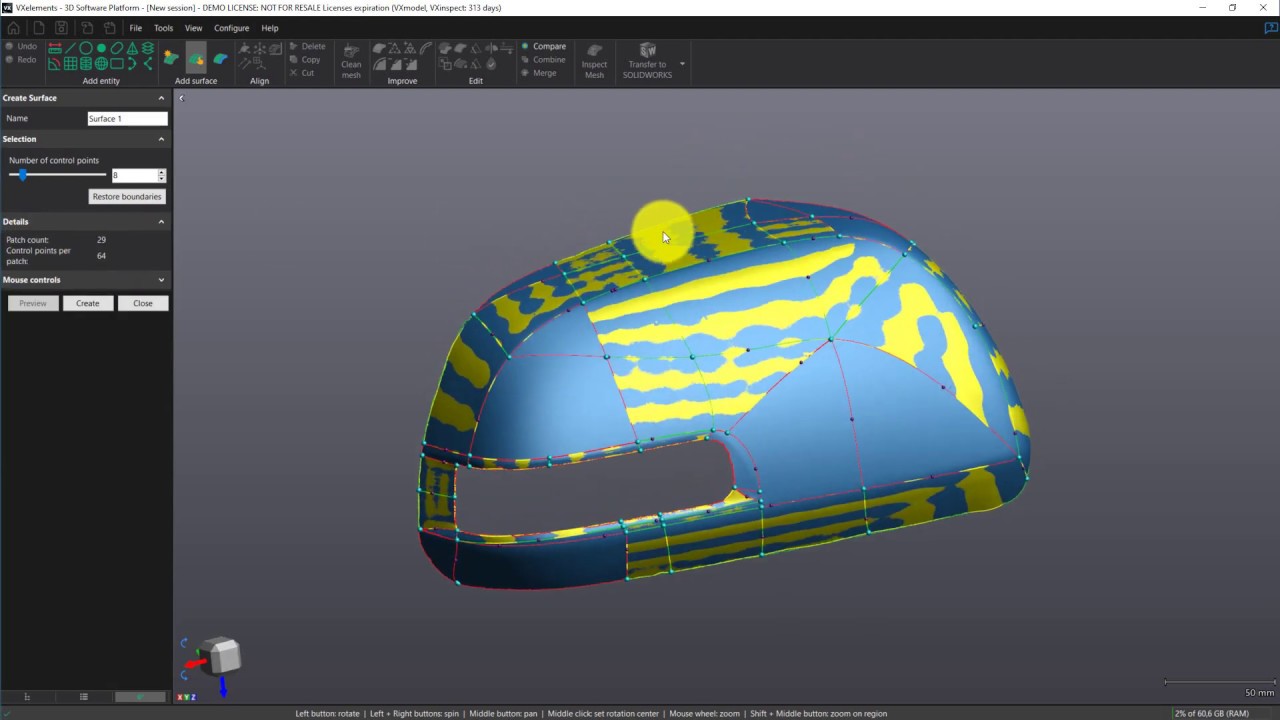Screen dimensions: 1280x720
Task: Select the Merge option
Action: tap(544, 73)
